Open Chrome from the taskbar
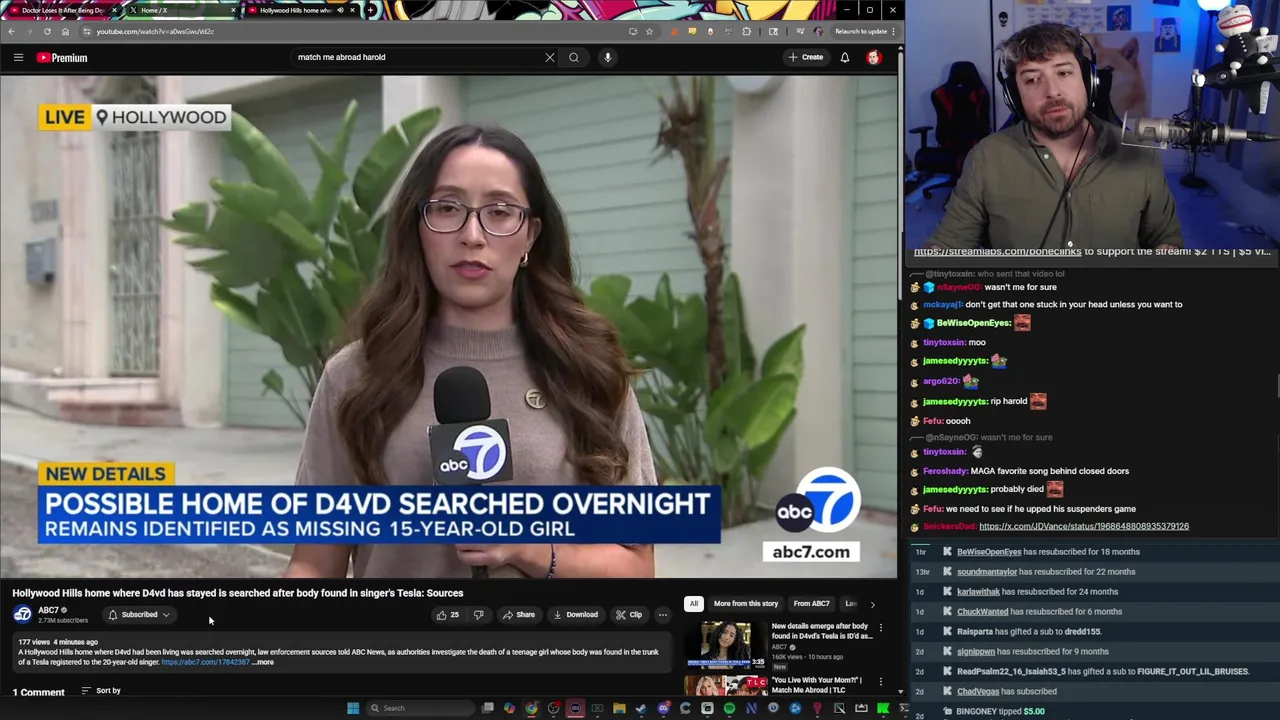 [531, 708]
